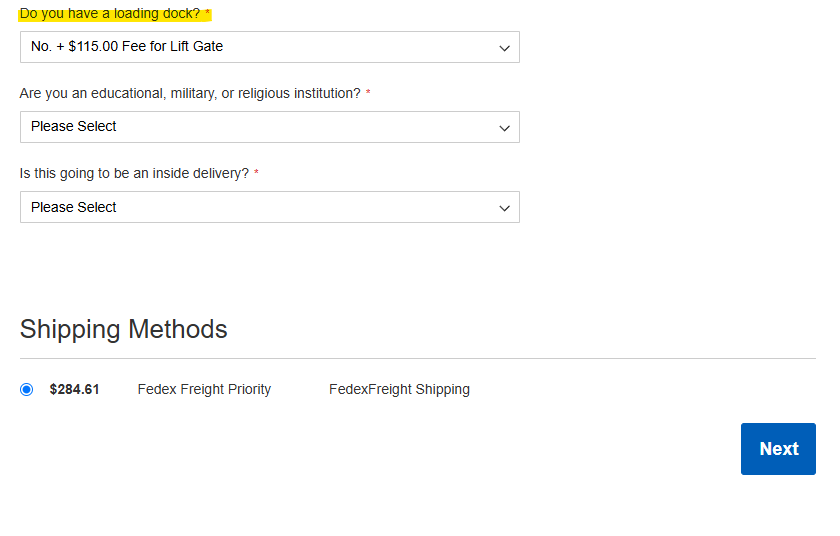Click the FedexFreight Shipping carrier text
840x536 pixels.
coord(399,389)
